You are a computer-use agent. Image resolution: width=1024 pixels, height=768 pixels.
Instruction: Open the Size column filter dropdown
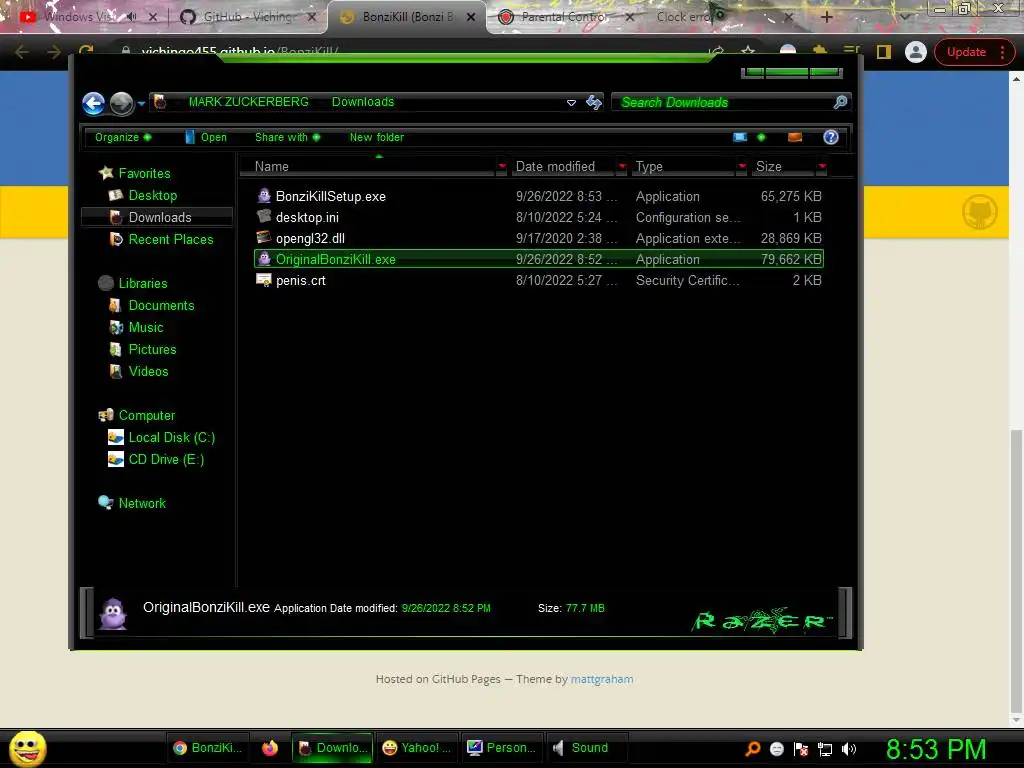click(822, 167)
